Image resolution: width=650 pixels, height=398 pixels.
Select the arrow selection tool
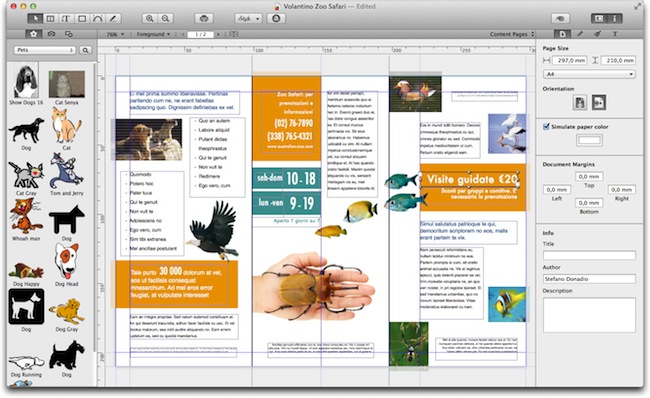35,19
